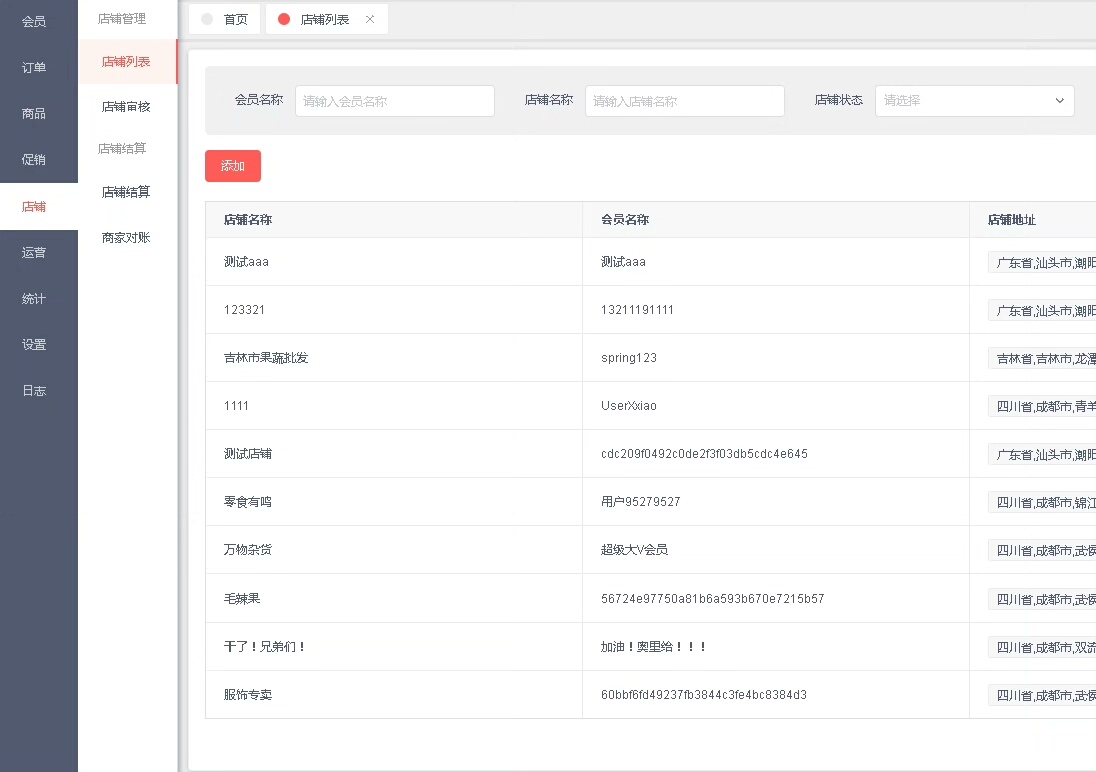This screenshot has height=772, width=1096.
Task: Go to 订单 in the sidebar
Action: tap(34, 67)
